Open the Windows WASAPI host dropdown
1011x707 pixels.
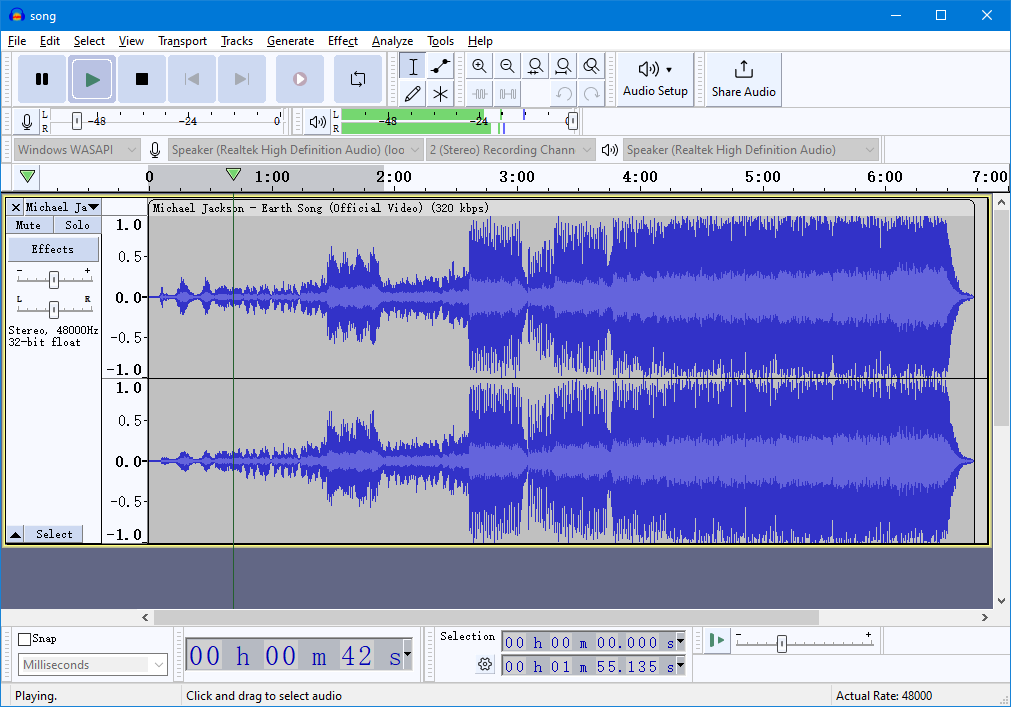pos(76,150)
